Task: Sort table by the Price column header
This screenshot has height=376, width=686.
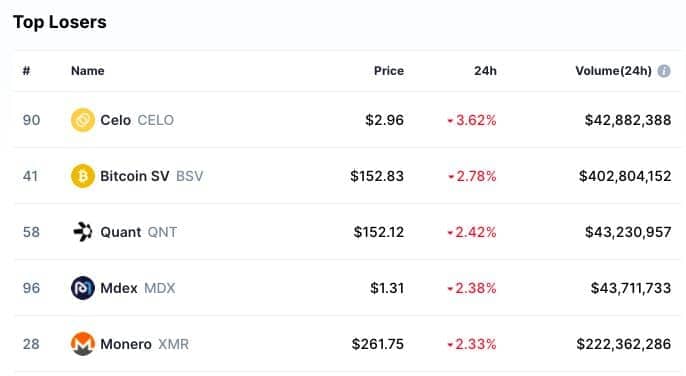Action: click(x=388, y=71)
